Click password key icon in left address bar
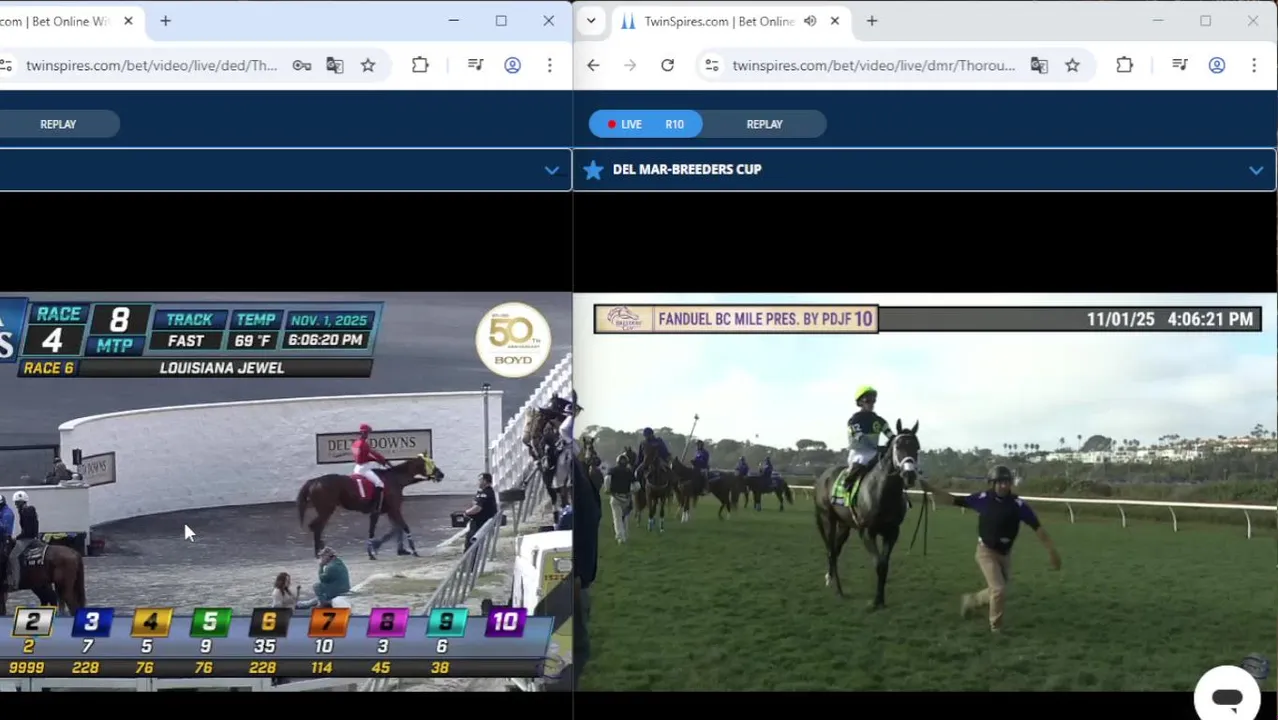The image size is (1278, 720). pyautogui.click(x=302, y=65)
